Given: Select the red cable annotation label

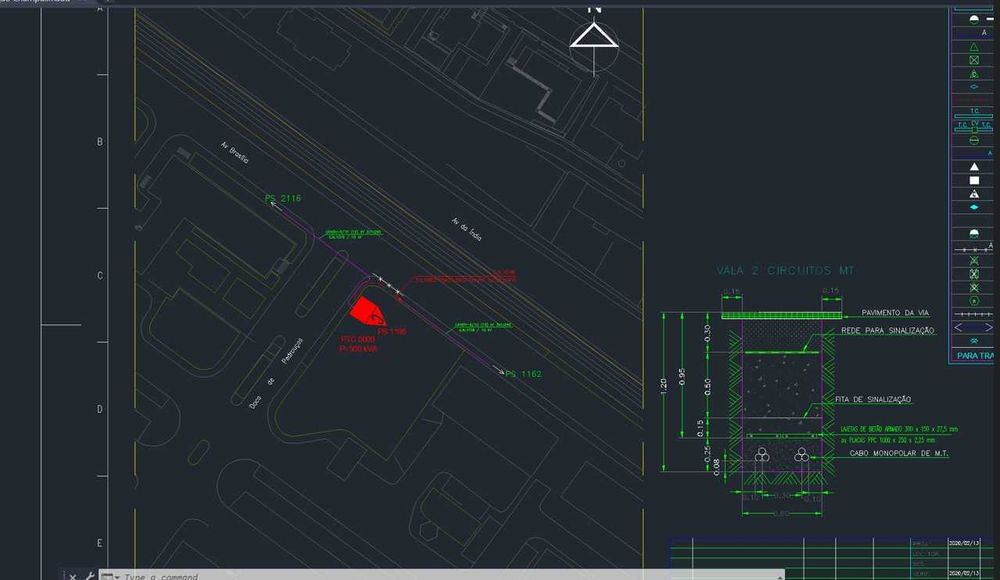Looking at the screenshot, I should (x=466, y=276).
